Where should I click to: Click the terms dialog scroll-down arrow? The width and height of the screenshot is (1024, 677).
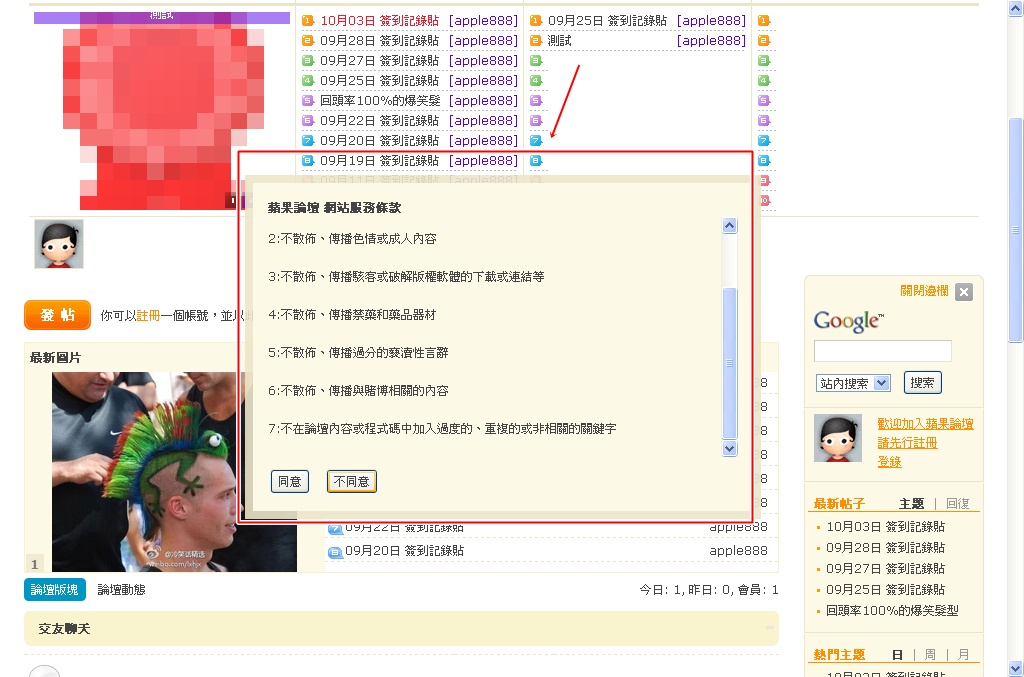point(730,448)
